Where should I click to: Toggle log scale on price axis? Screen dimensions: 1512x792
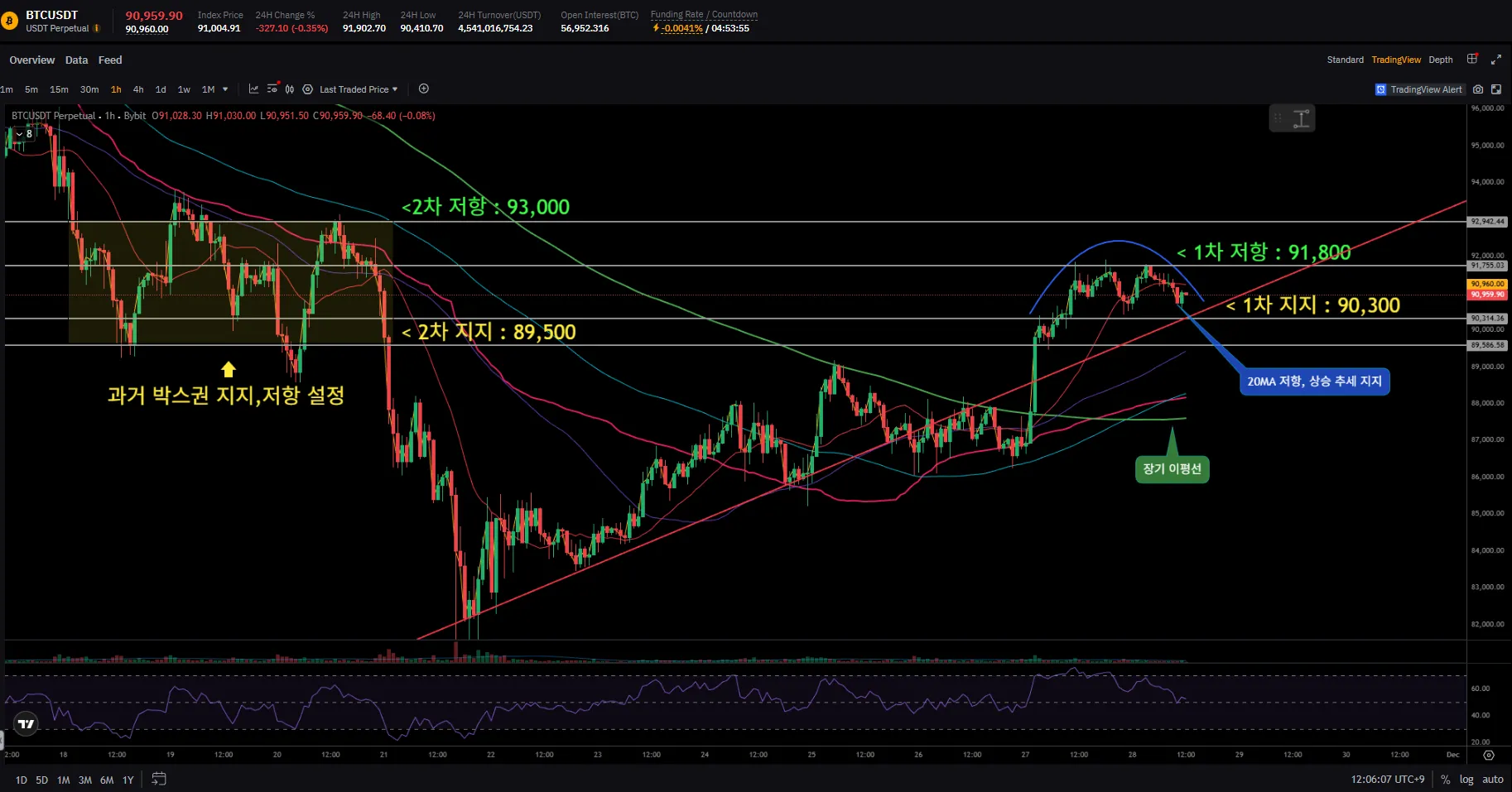[x=1466, y=780]
